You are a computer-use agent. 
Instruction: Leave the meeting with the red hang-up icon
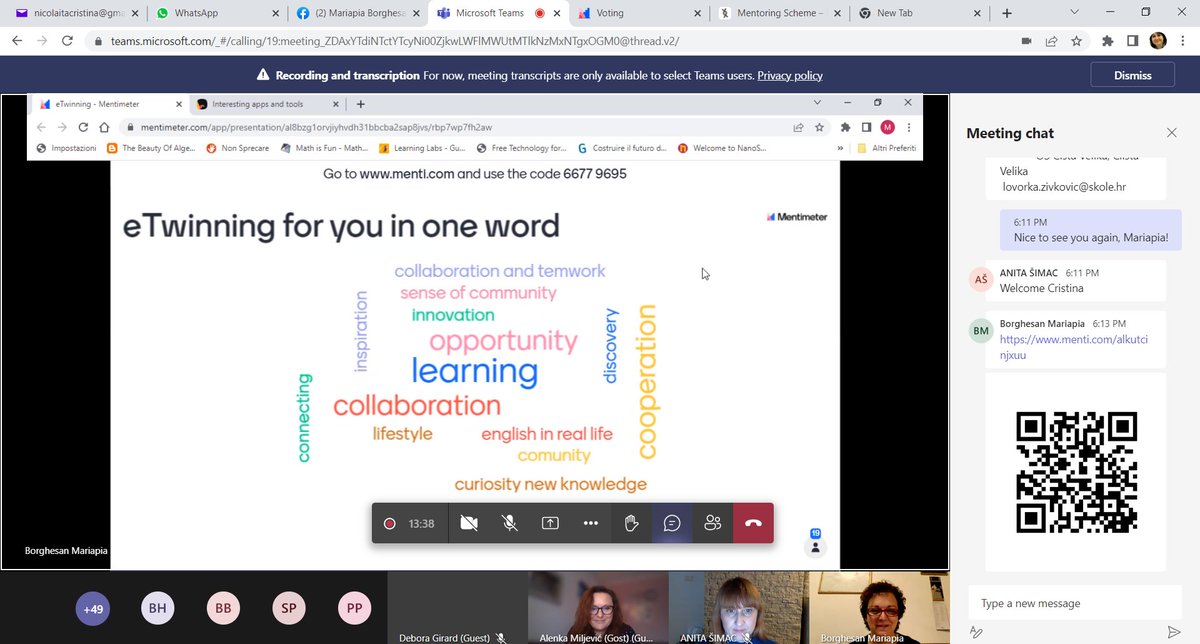coord(753,522)
